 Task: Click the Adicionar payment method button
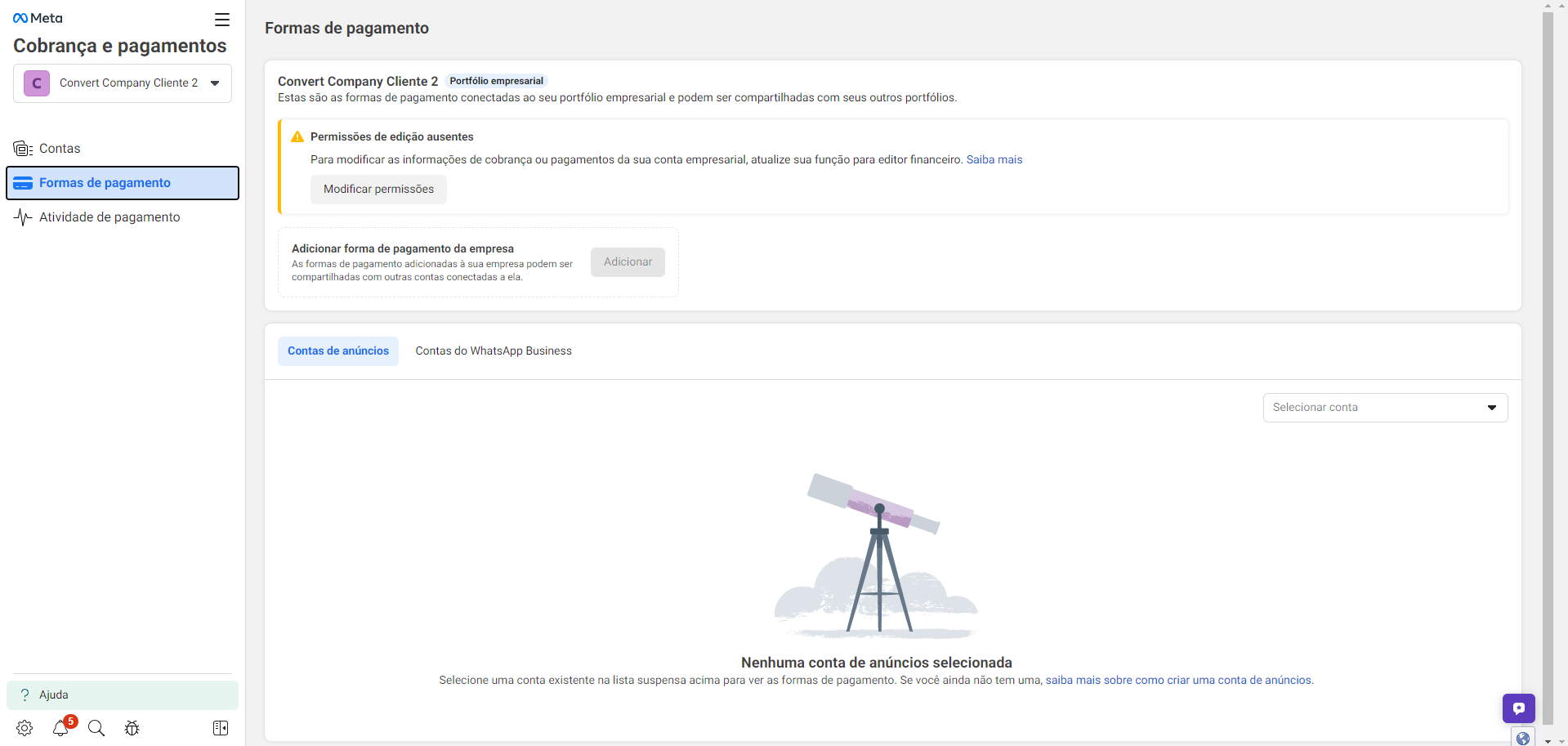tap(628, 262)
